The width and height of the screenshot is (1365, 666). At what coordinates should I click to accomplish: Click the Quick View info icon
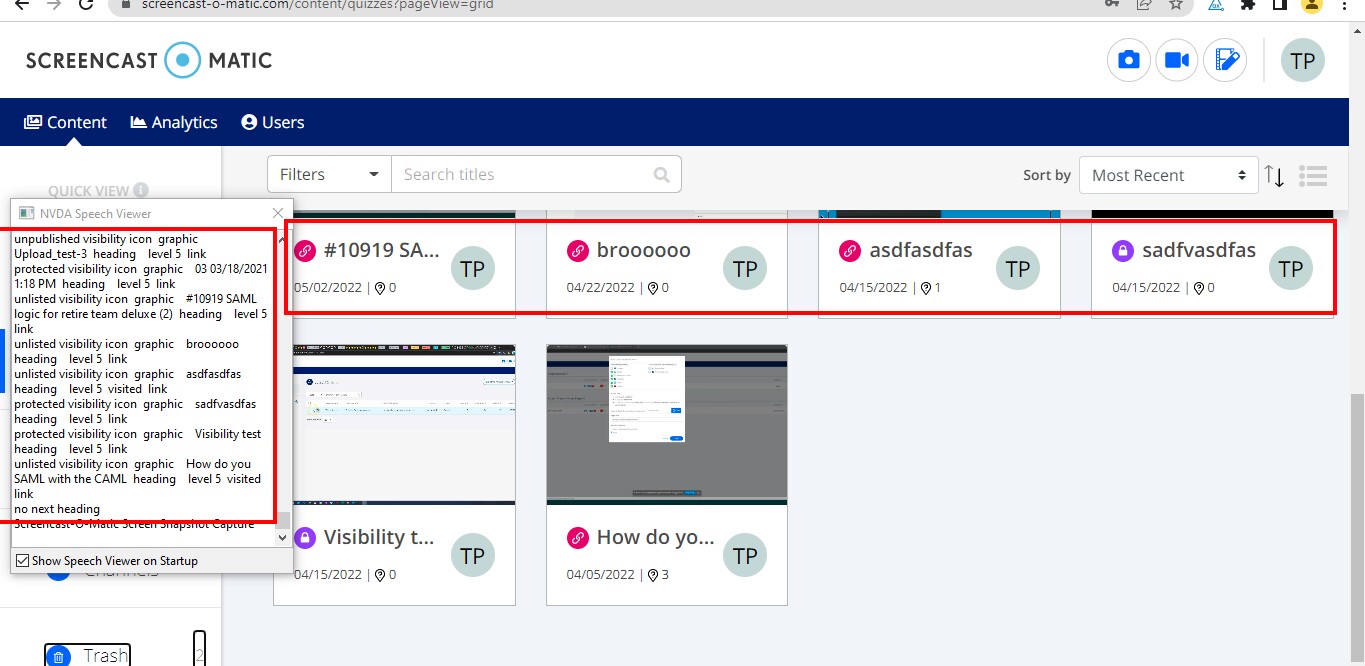click(139, 191)
